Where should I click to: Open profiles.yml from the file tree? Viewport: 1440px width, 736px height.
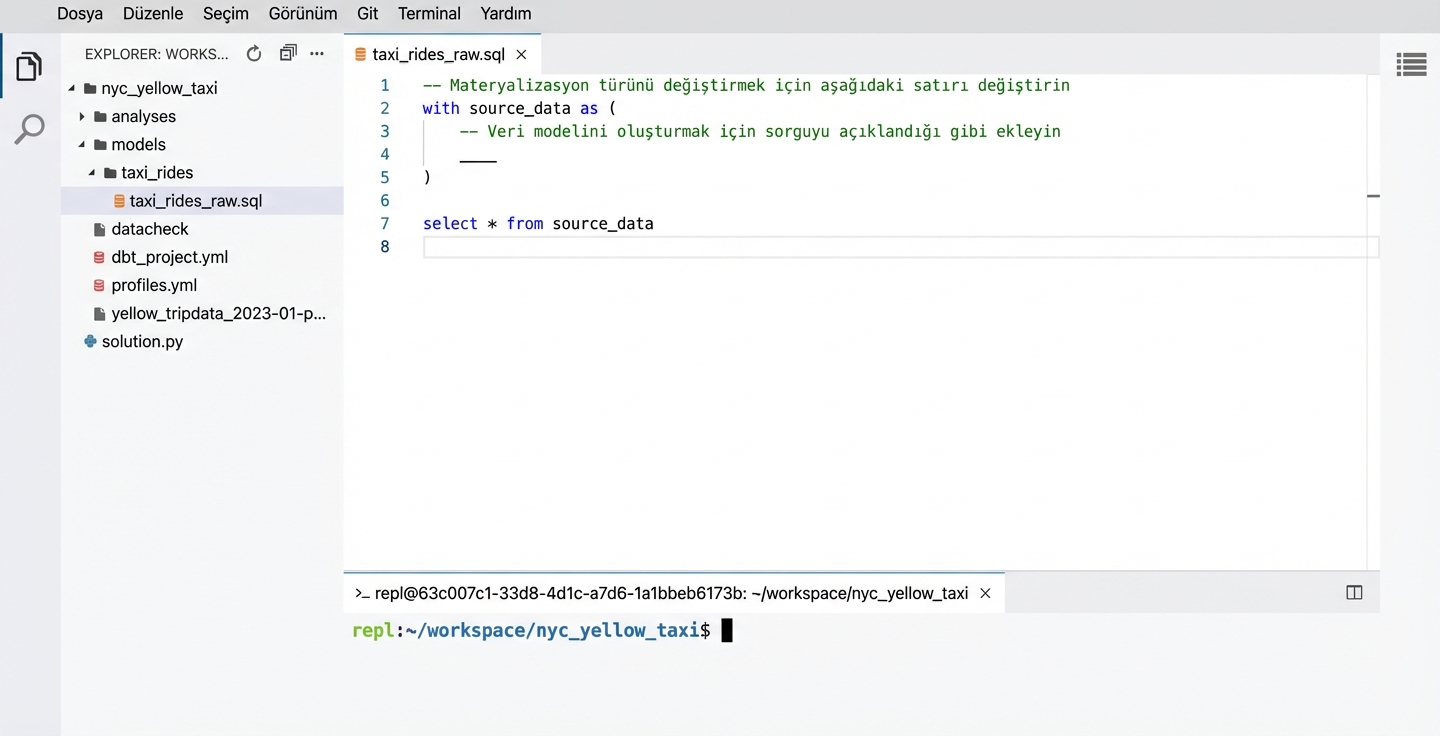[154, 285]
